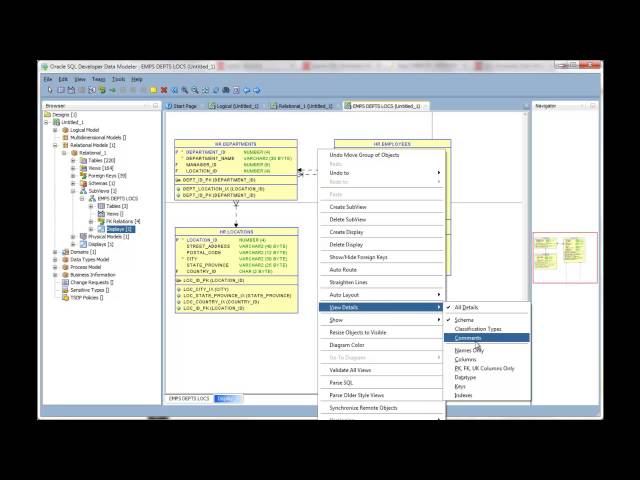Viewport: 640px width, 480px height.
Task: Click the SubViews [1] tree icon
Action: coord(83,191)
